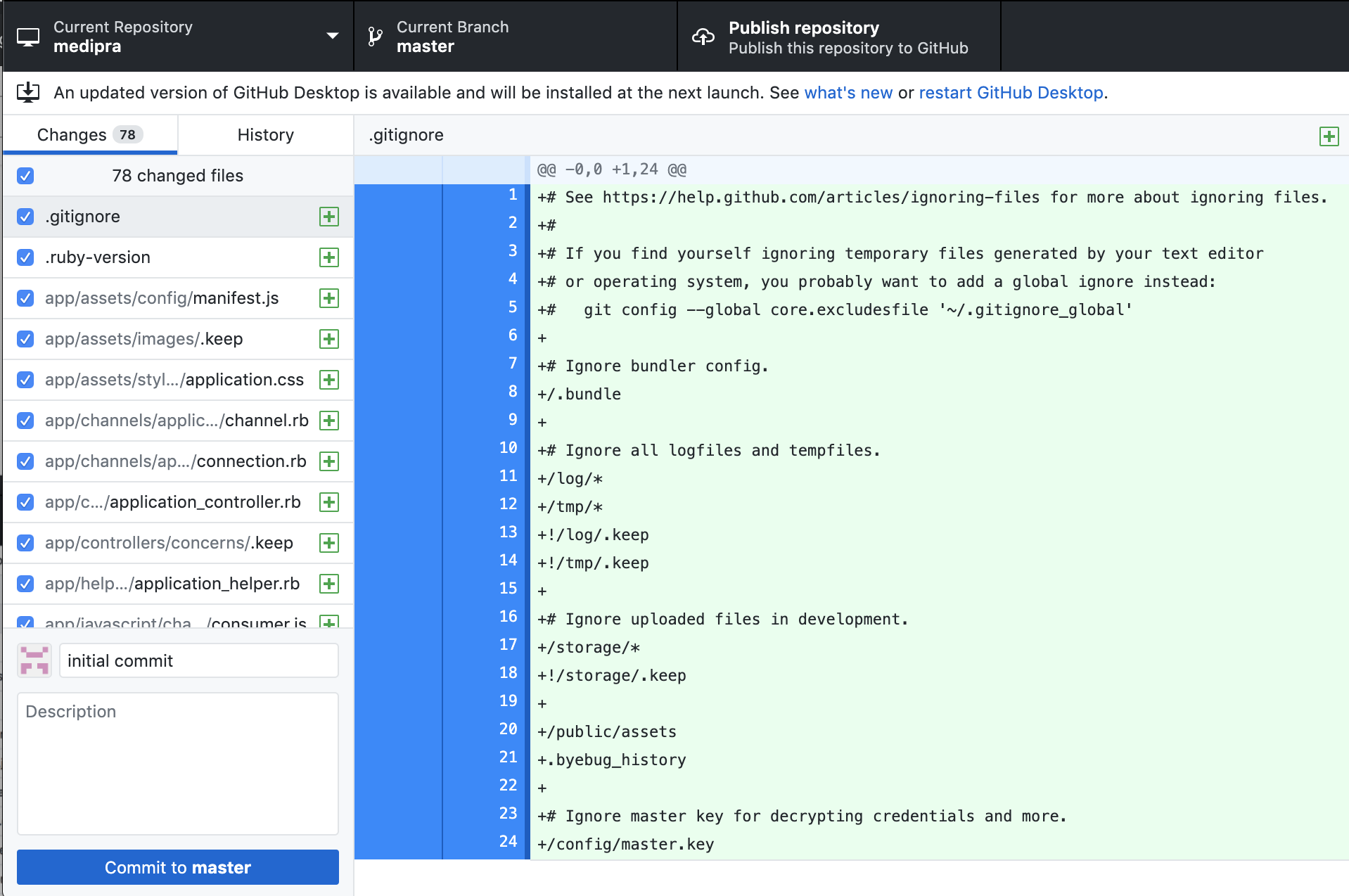
Task: Select the Changes tab
Action: (90, 134)
